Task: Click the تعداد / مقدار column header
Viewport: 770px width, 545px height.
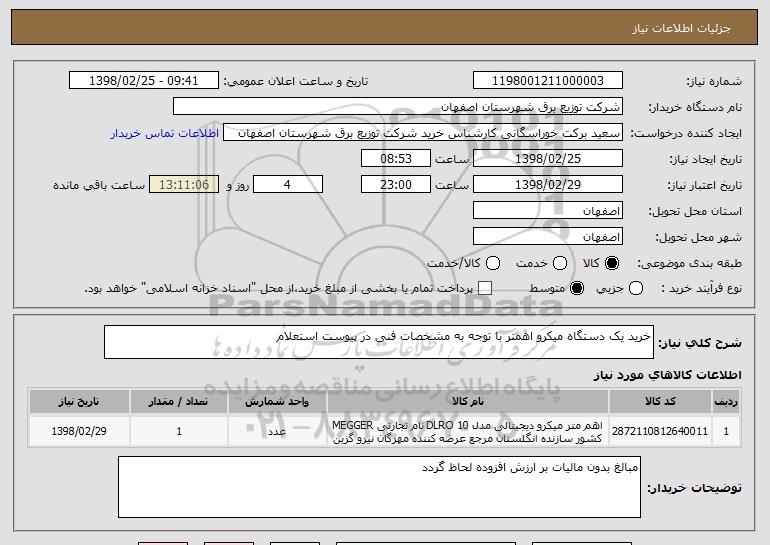Action: pos(178,402)
